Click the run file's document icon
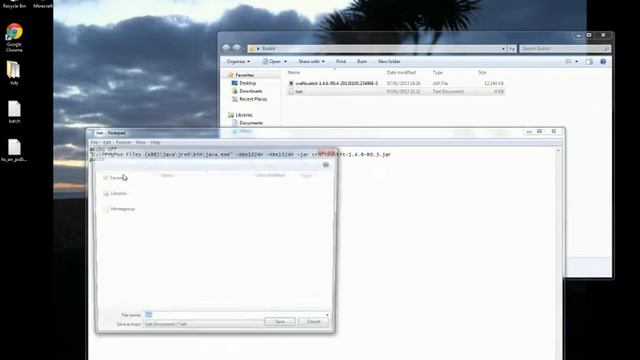 click(x=291, y=91)
